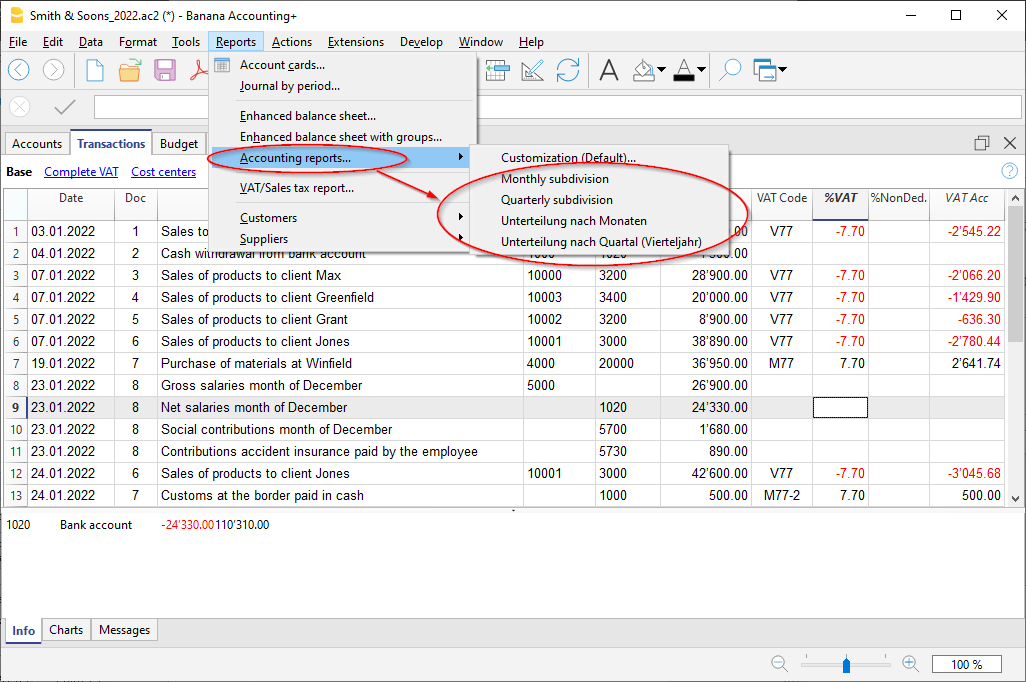This screenshot has width=1026, height=682.
Task: Switch to the Budget tab
Action: [x=179, y=144]
